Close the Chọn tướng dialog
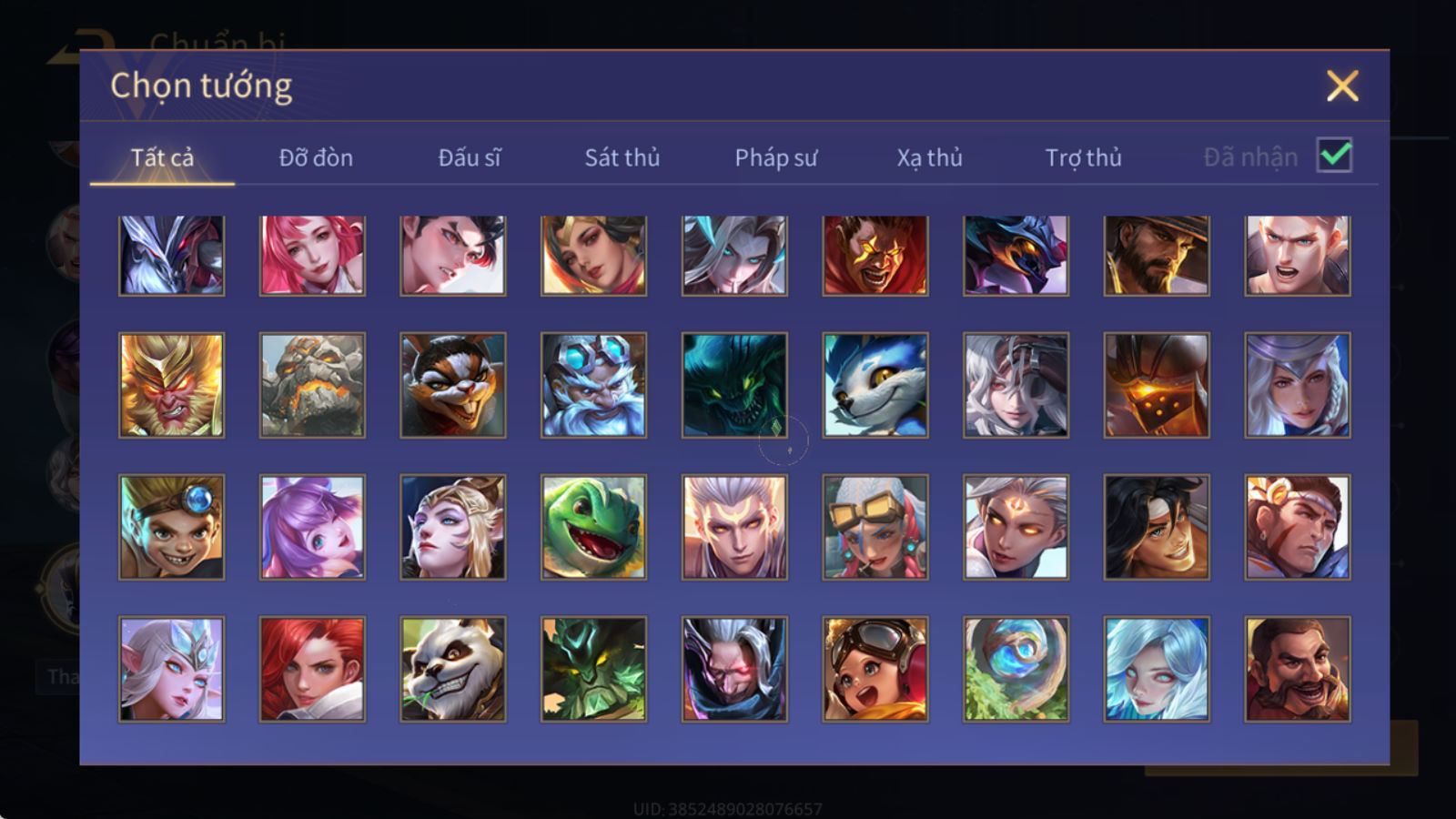The height and width of the screenshot is (819, 1456). [x=1342, y=86]
